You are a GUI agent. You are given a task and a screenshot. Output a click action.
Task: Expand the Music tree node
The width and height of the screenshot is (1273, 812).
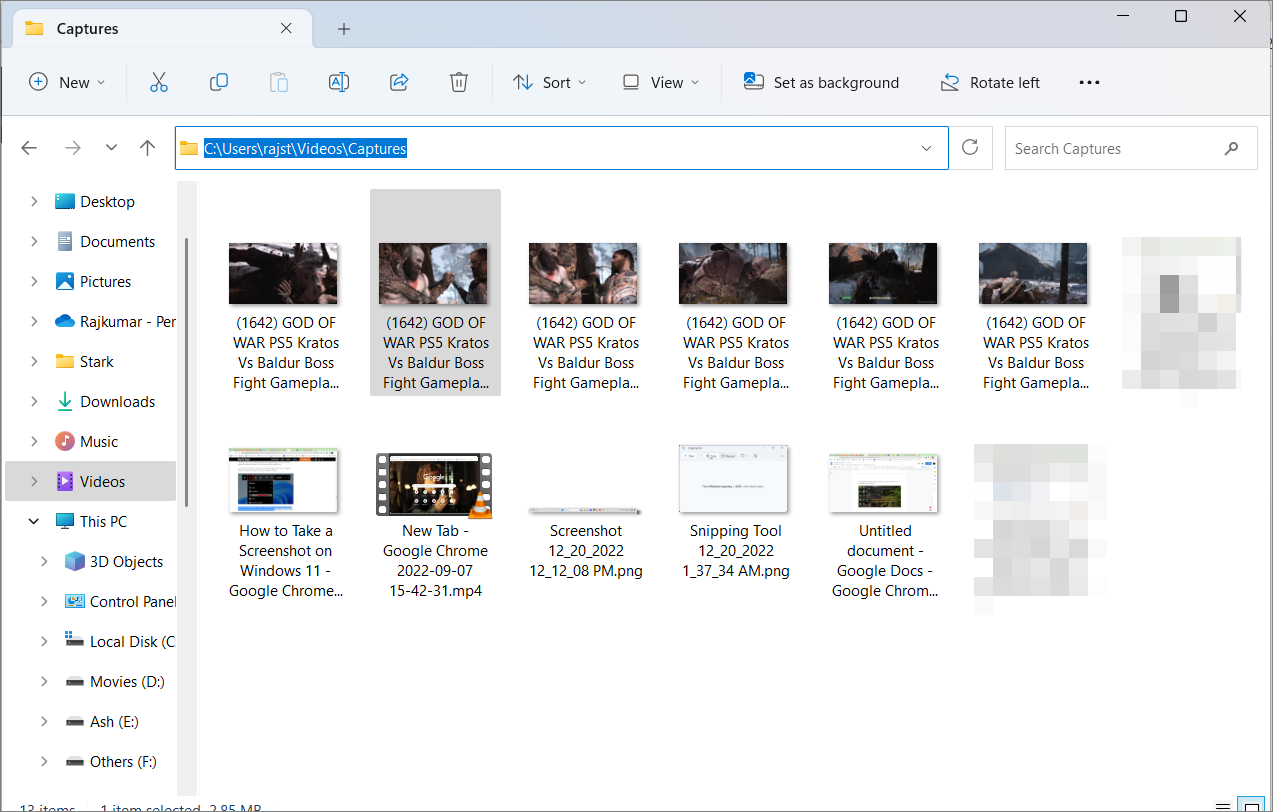click(34, 441)
